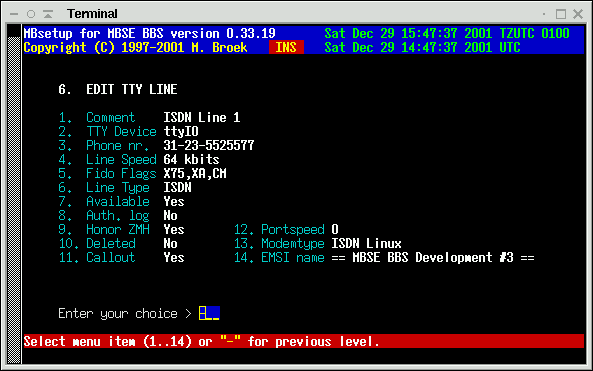Click the Deleted value No
Image resolution: width=593 pixels, height=371 pixels.
170,243
